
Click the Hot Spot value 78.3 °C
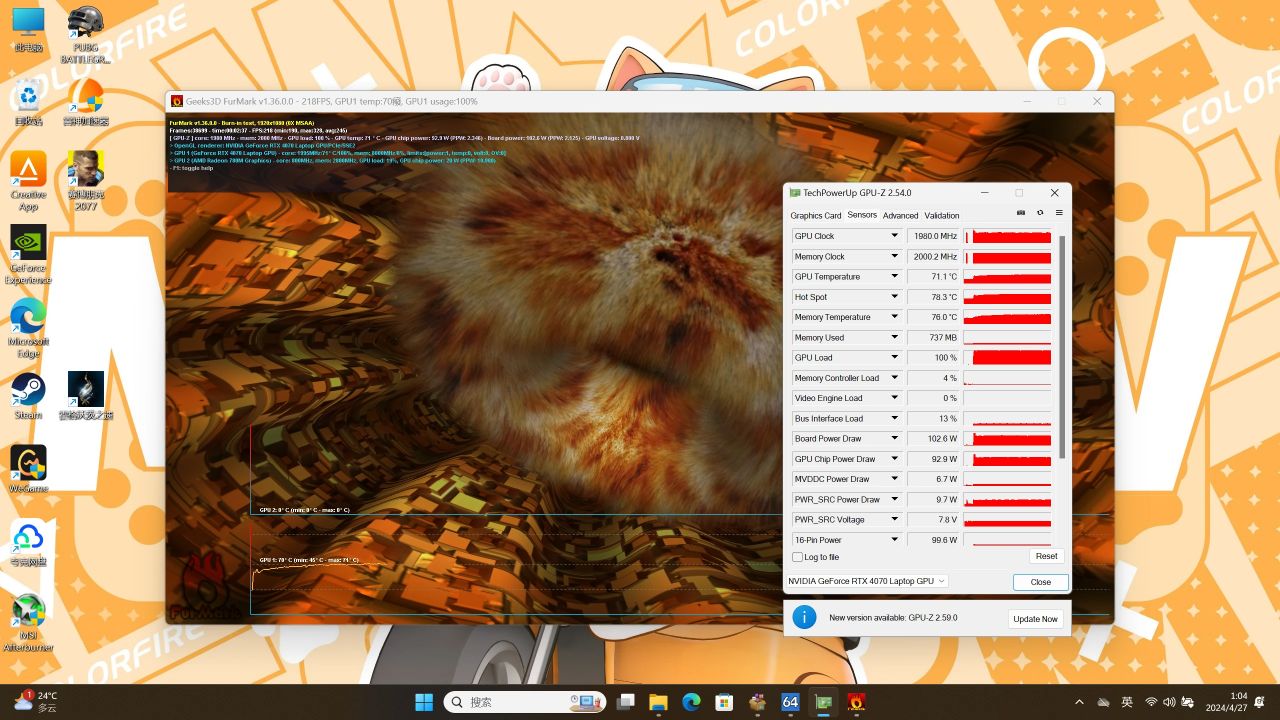click(934, 297)
